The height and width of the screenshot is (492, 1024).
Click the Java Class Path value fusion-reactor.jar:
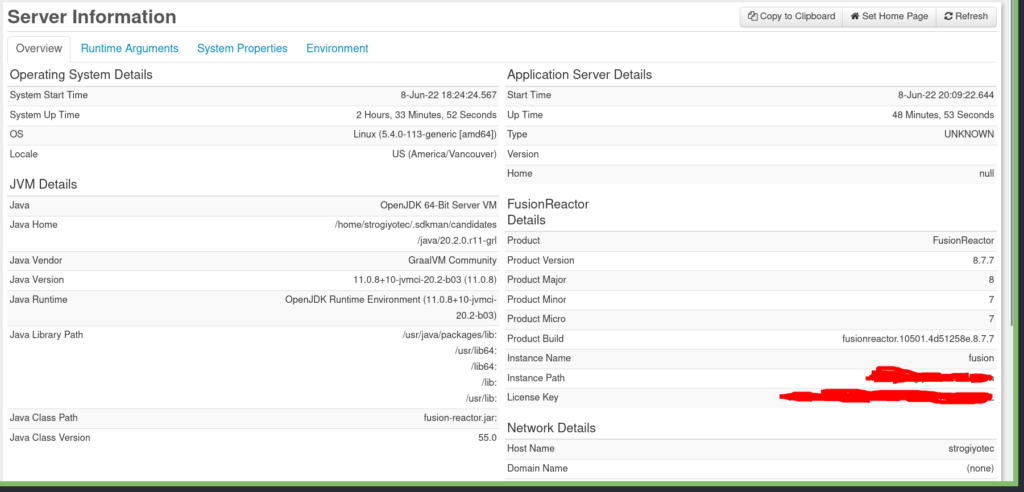click(x=460, y=418)
